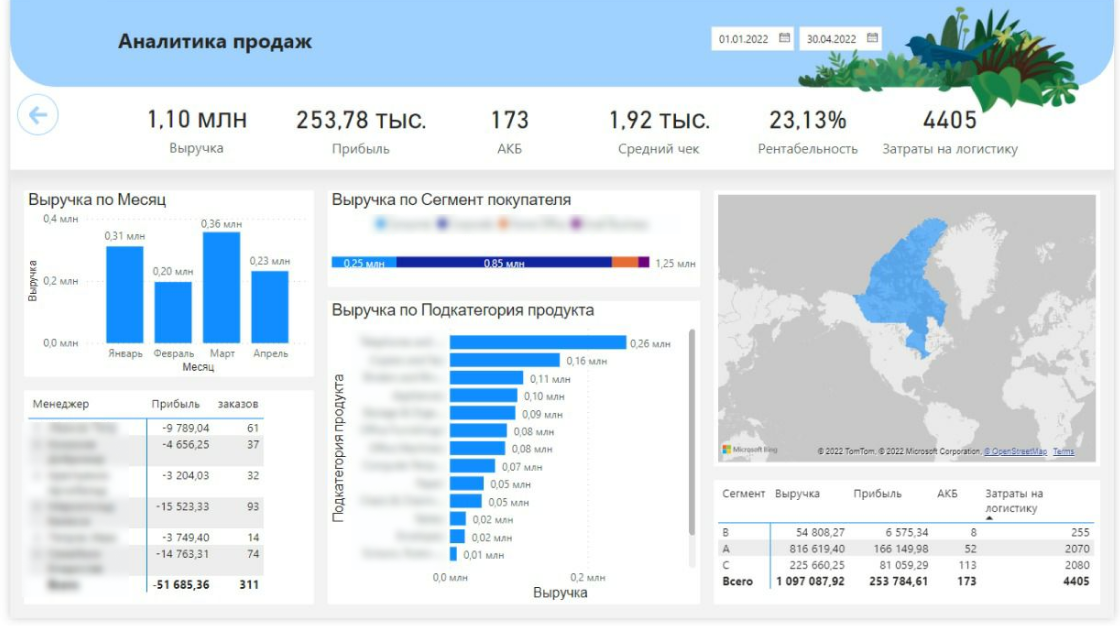The height and width of the screenshot is (626, 1120).
Task: Open the OpenStreetMap link
Action: pos(1015,452)
